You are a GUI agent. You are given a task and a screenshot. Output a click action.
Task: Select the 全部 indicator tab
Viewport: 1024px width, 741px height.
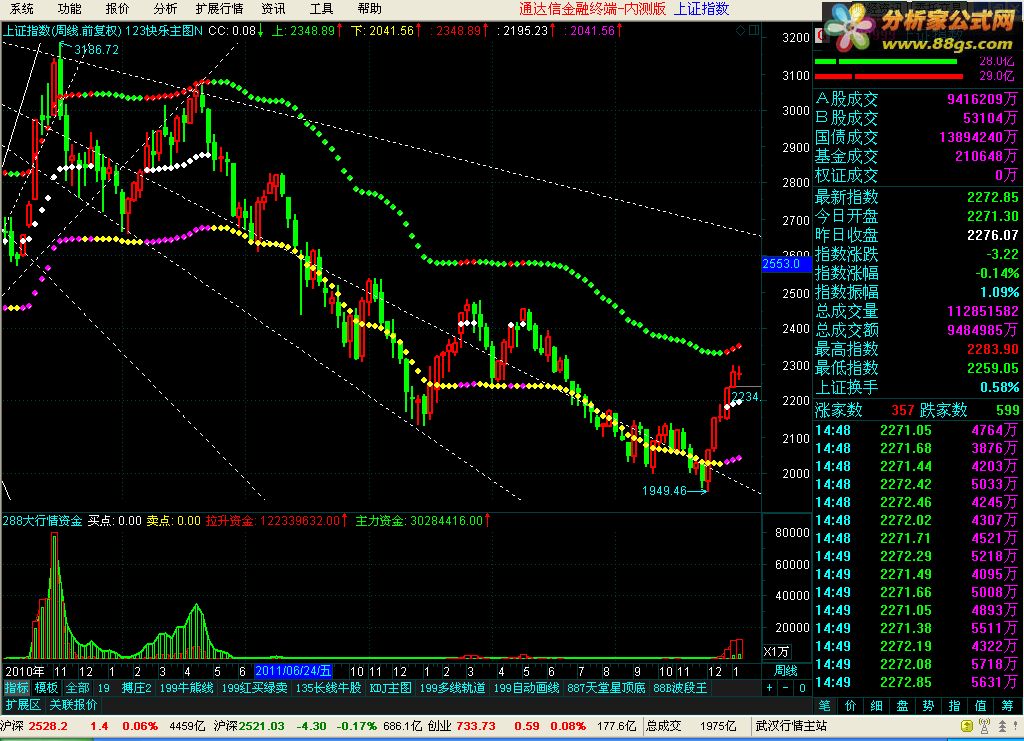tap(77, 687)
